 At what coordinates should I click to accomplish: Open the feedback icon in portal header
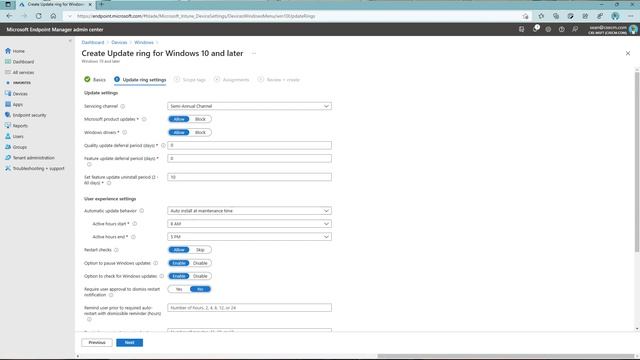click(x=575, y=29)
